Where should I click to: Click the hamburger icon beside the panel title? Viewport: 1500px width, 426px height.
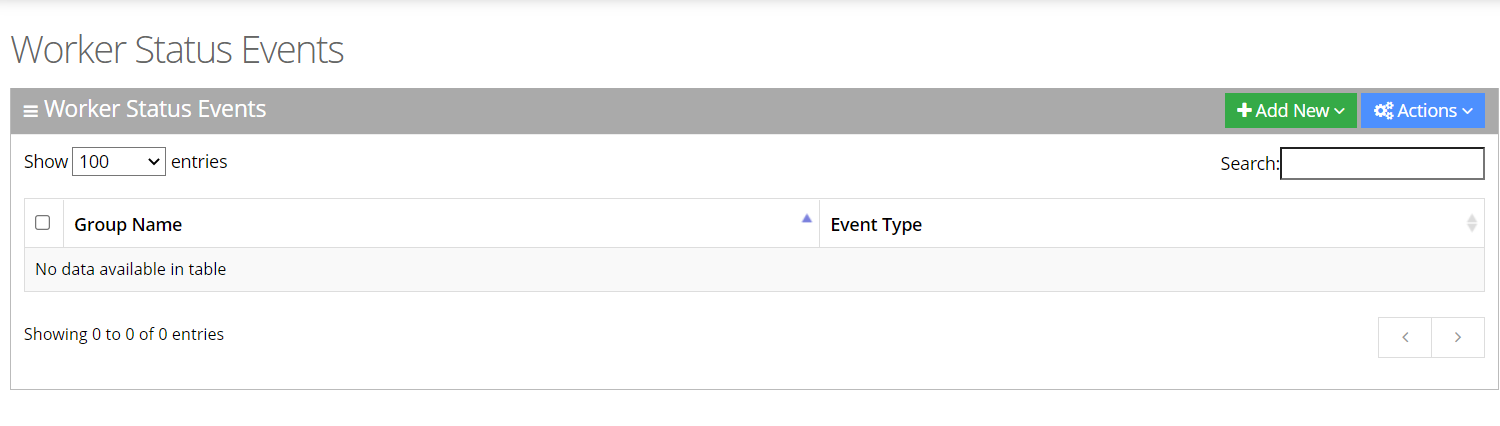click(x=31, y=111)
